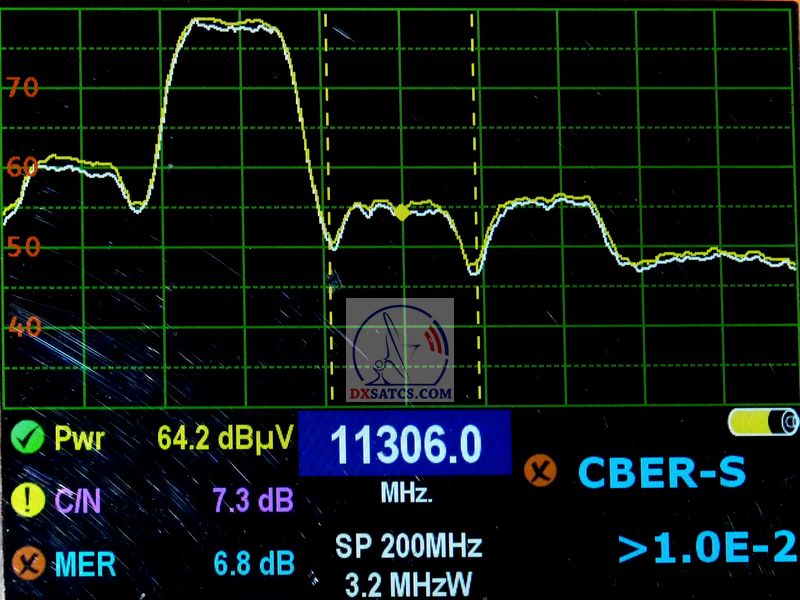Click the green checkmark icon beside Pwr
The image size is (800, 600).
pyautogui.click(x=27, y=438)
